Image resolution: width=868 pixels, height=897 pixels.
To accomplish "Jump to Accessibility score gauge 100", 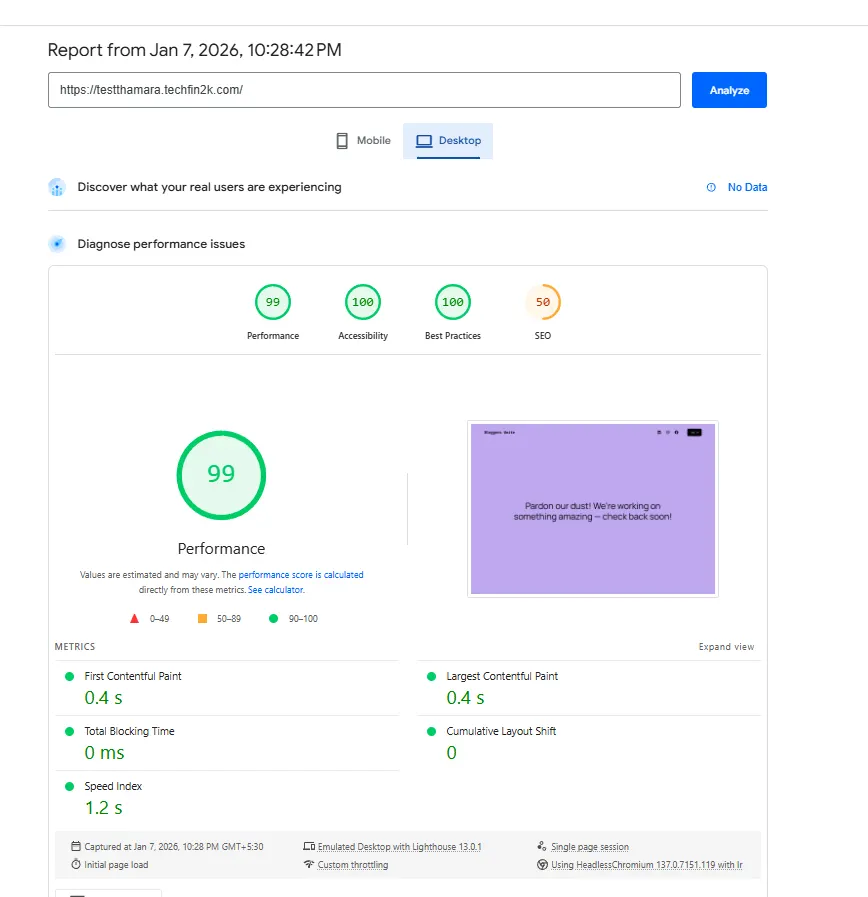I will tap(363, 302).
